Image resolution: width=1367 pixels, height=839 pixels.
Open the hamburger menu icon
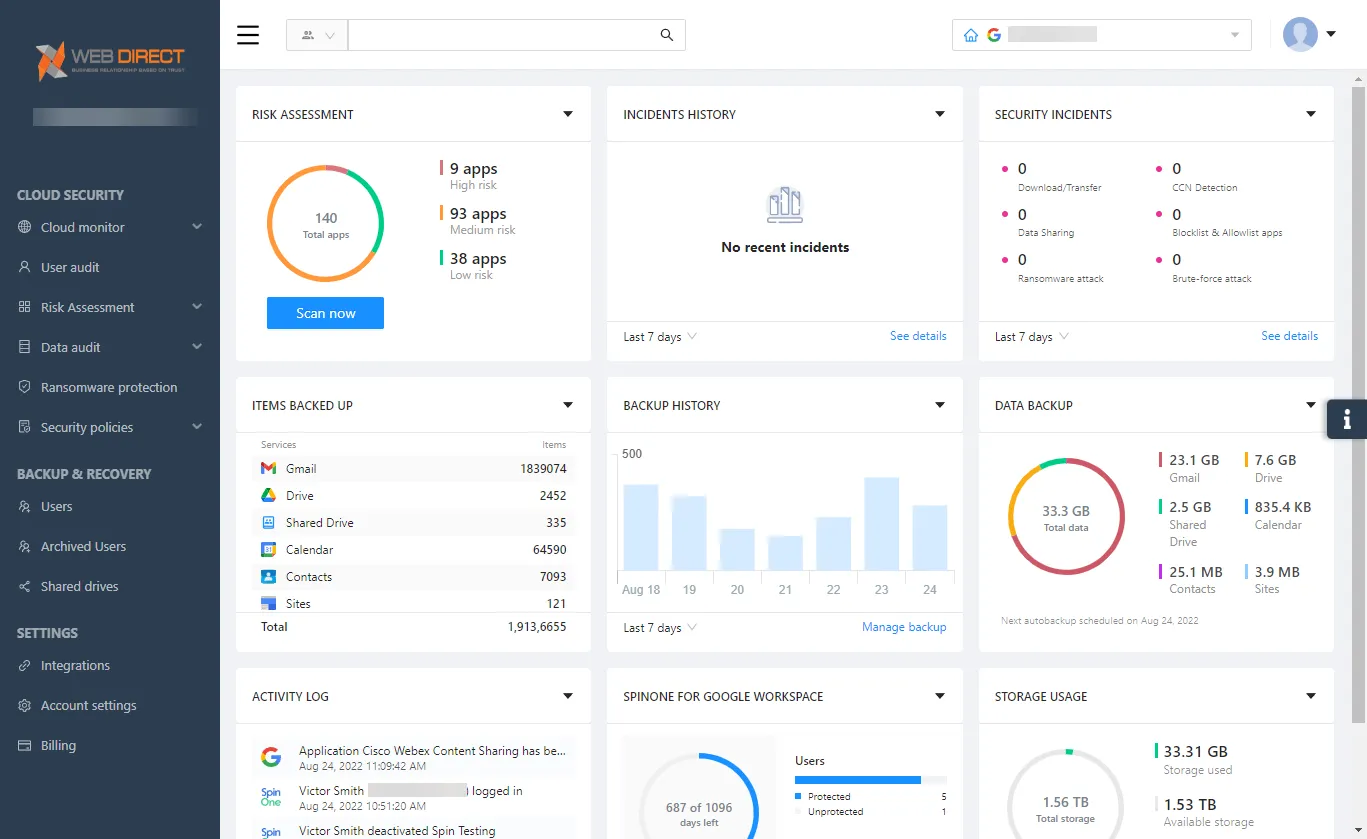pyautogui.click(x=248, y=35)
